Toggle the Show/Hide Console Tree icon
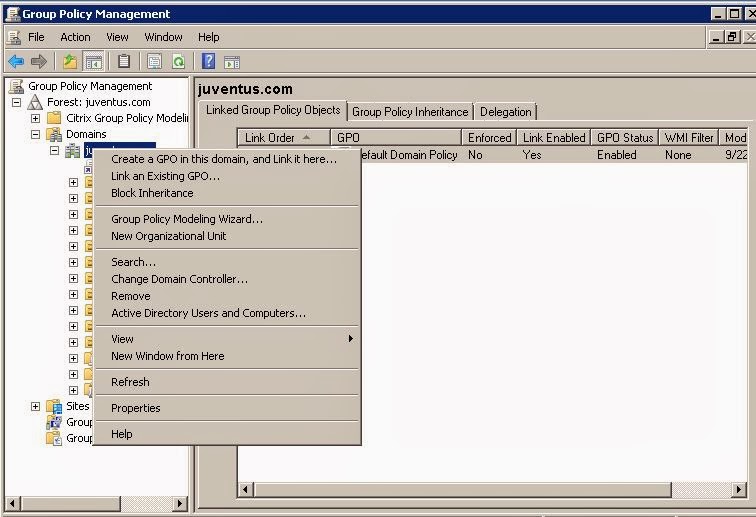 click(94, 62)
